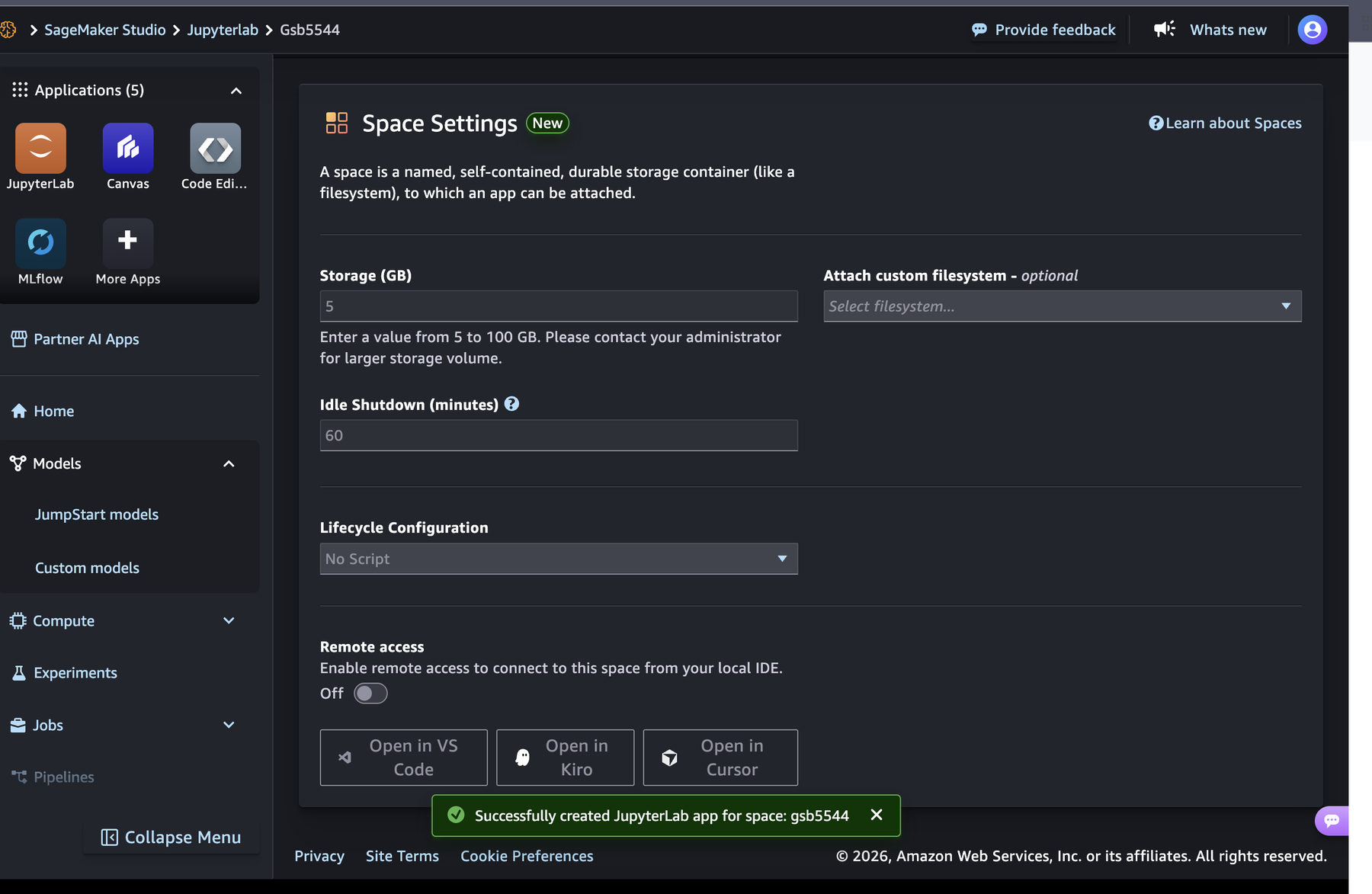Click the Open in VS Code button
This screenshot has width=1372, height=894.
click(403, 758)
